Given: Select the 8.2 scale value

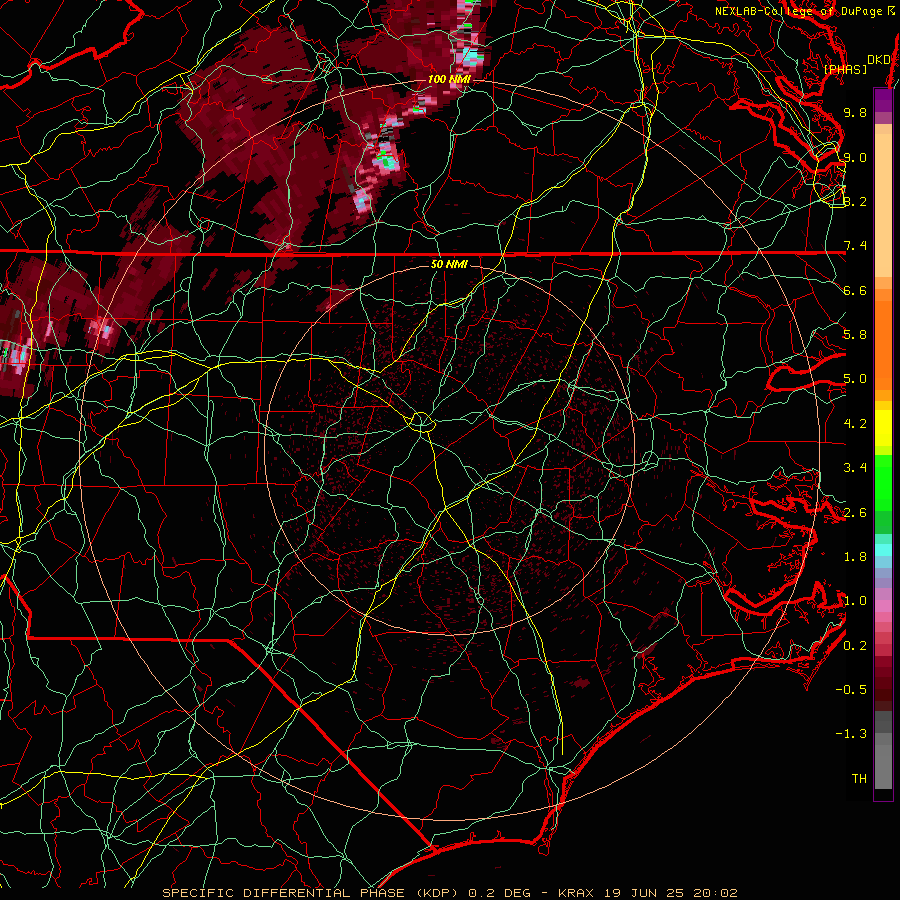Looking at the screenshot, I should [x=855, y=201].
